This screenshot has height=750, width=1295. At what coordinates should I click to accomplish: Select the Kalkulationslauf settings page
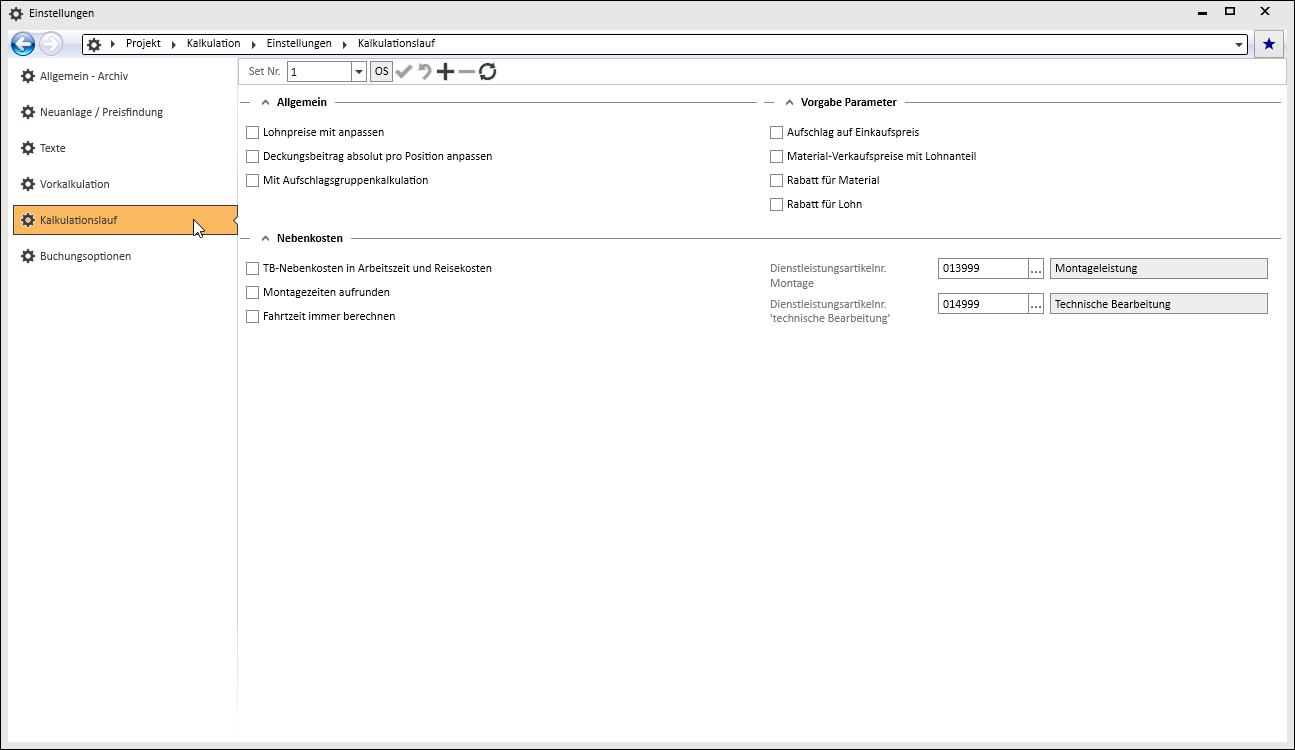[x=125, y=220]
